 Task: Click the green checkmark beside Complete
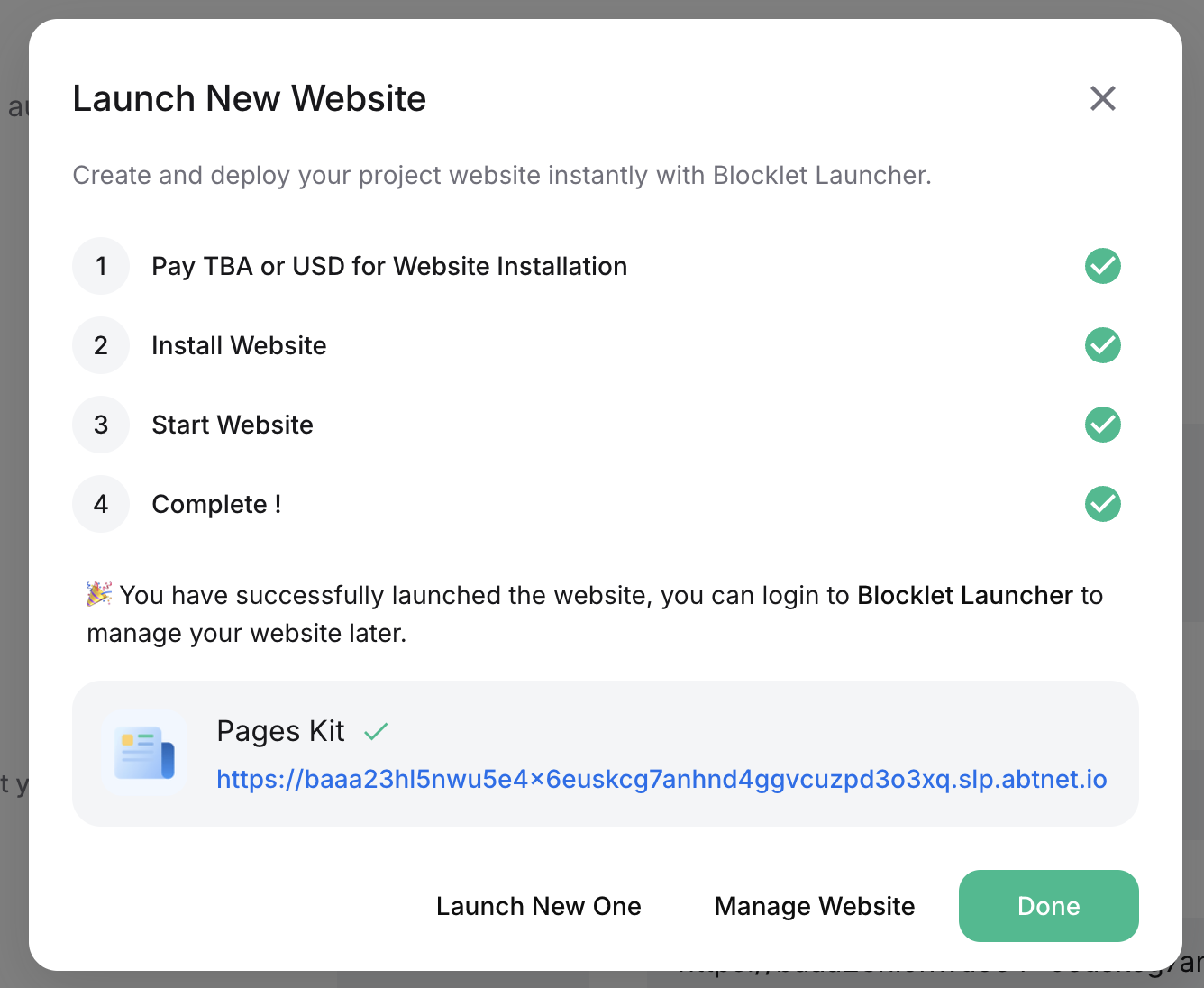click(x=1102, y=504)
